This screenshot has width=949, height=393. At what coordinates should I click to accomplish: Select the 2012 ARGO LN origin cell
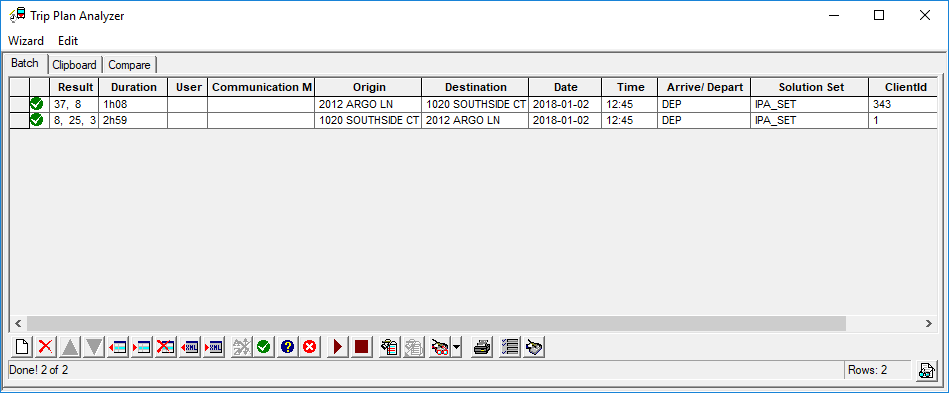368,104
